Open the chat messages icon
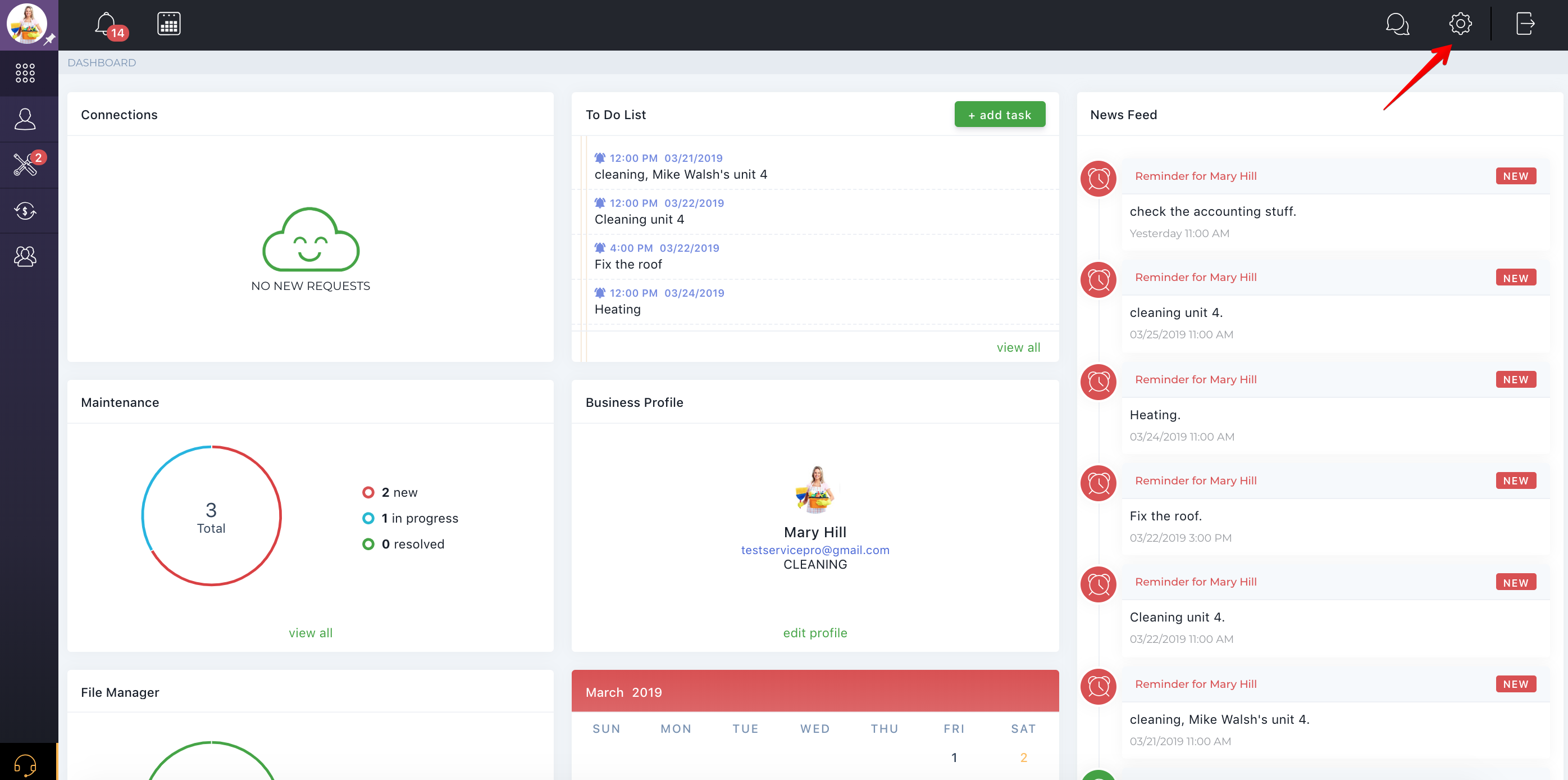Viewport: 1568px width, 780px height. pos(1397,24)
